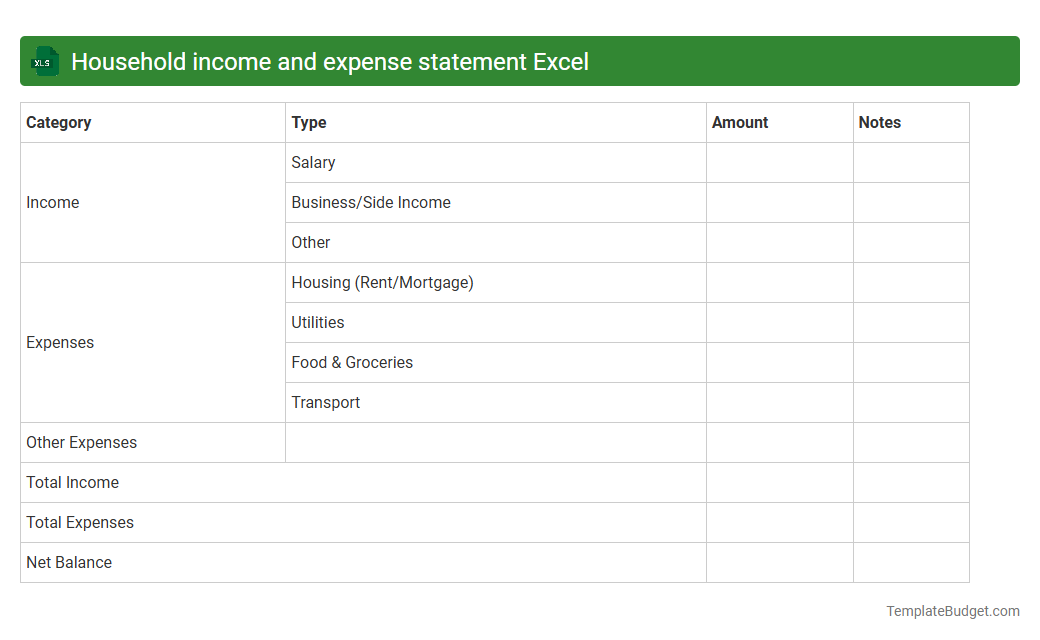Select the Other Expenses row
Image resolution: width=1040 pixels, height=640 pixels.
tap(81, 442)
